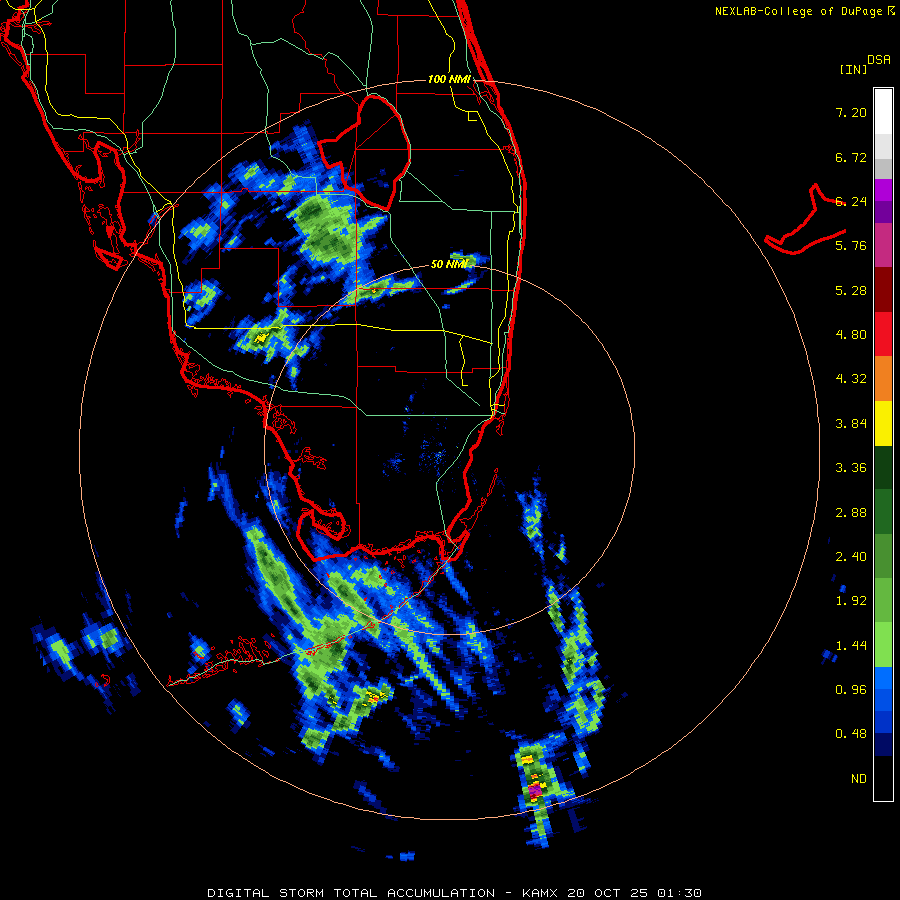Click the 1.44 legend value
900x900 pixels.
pyautogui.click(x=851, y=646)
